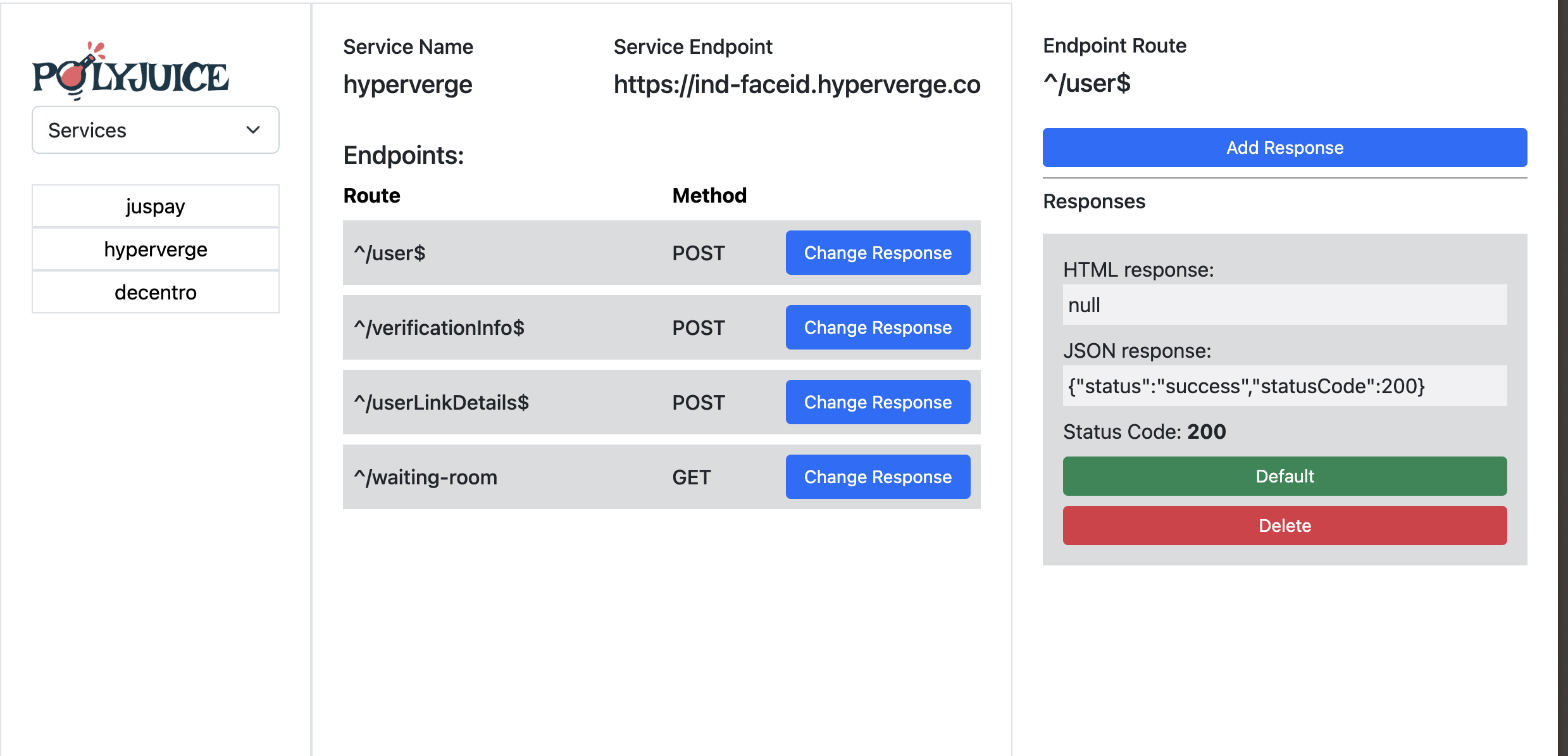Screen dimensions: 1568x756
Task: Select the decentro service
Action: [156, 292]
